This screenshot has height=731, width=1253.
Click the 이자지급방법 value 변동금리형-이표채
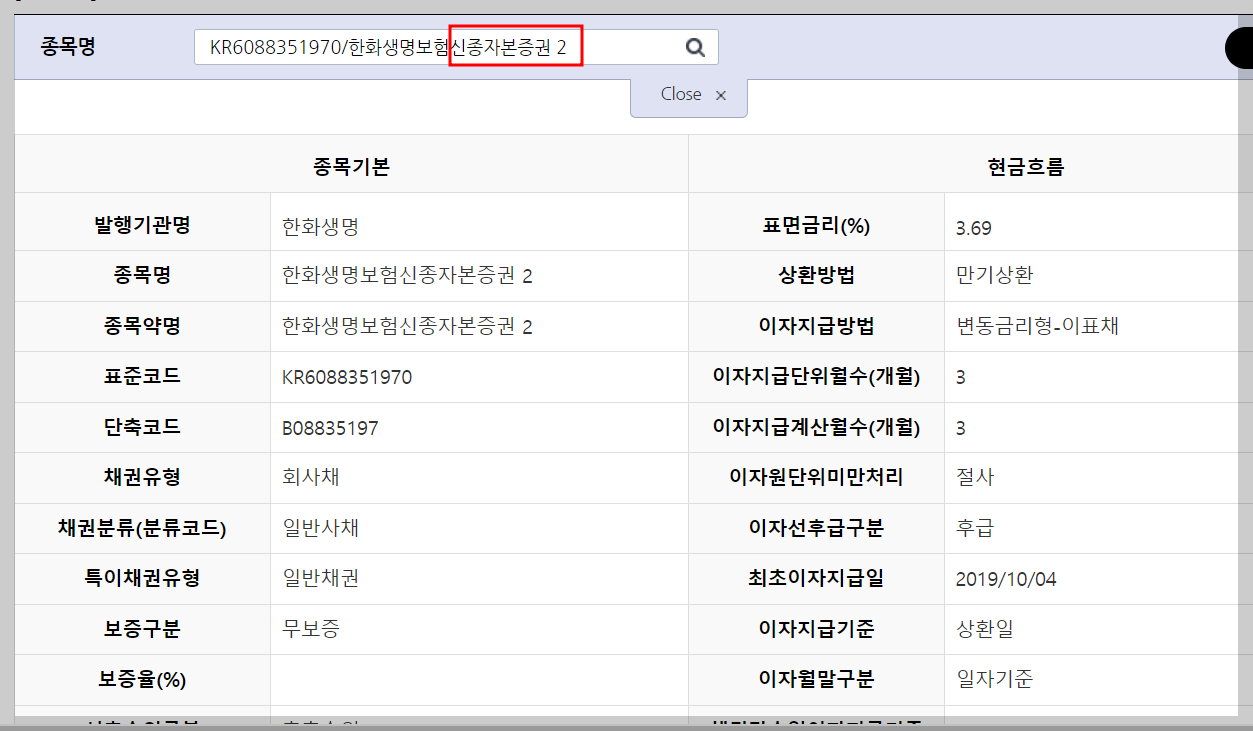point(1037,327)
